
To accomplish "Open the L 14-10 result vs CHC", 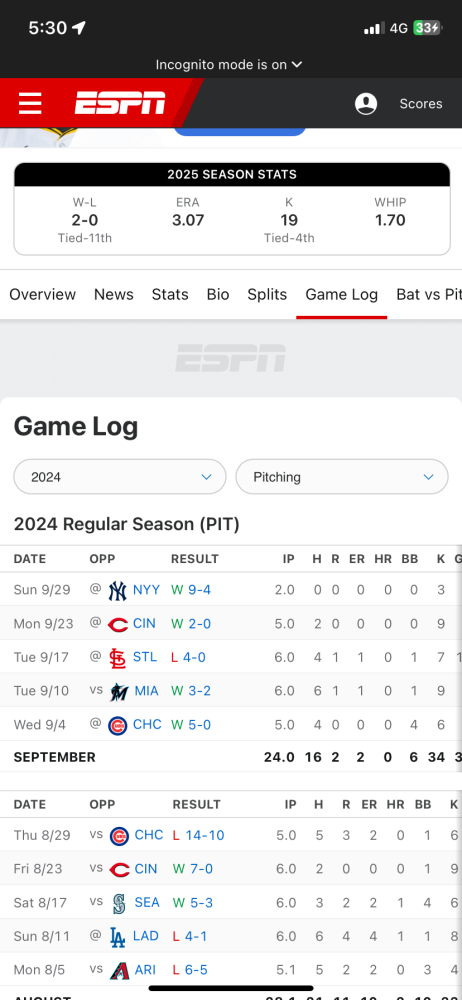I will [x=198, y=835].
